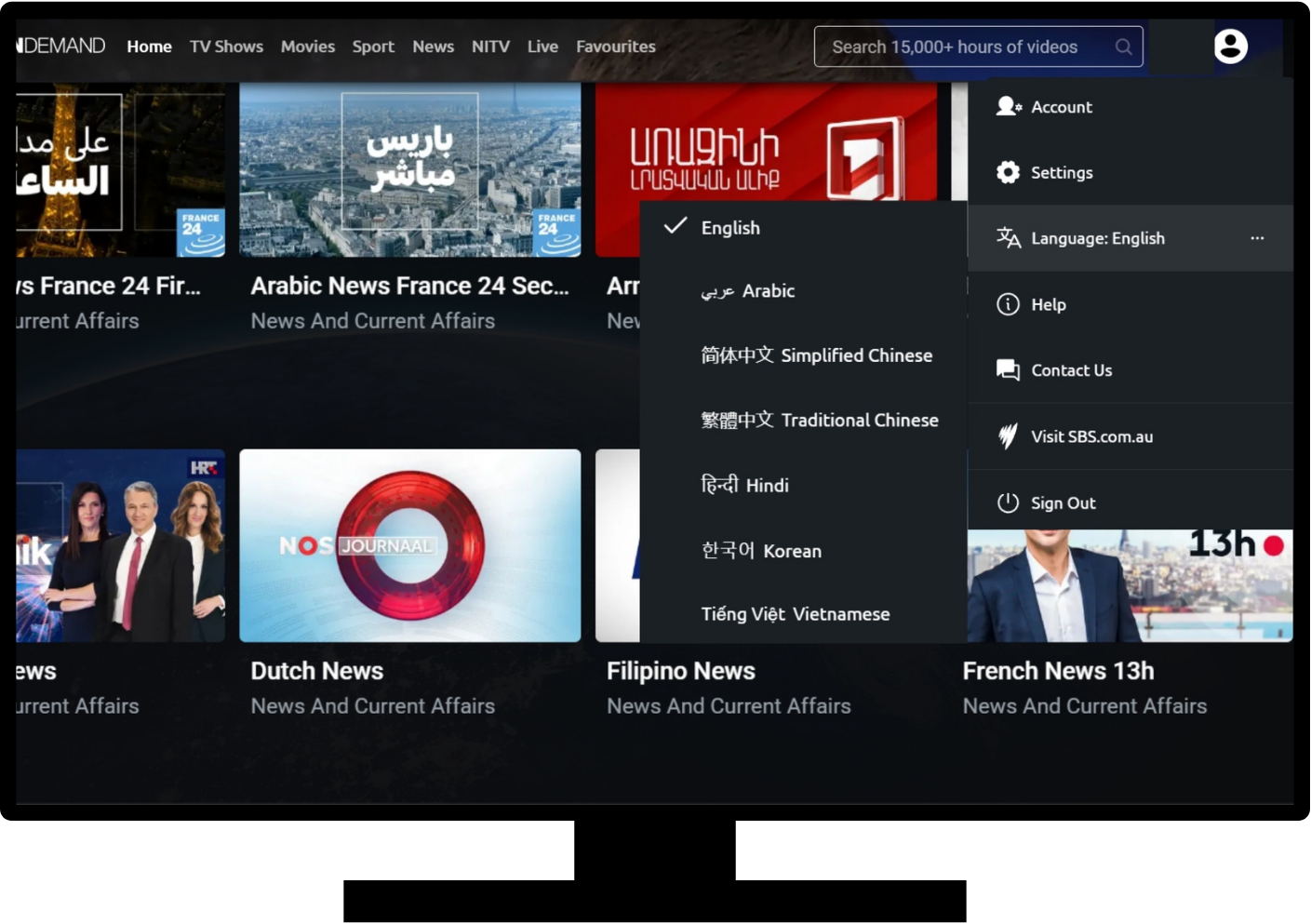This screenshot has width=1311, height=924.
Task: Click the Sign Out power icon
Action: click(x=1008, y=502)
